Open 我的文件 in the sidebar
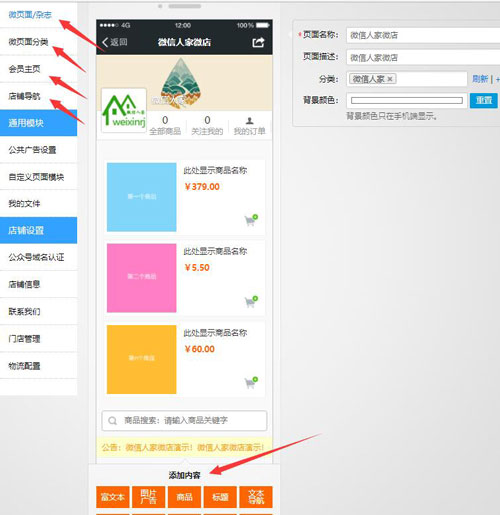The image size is (500, 515). tap(24, 203)
